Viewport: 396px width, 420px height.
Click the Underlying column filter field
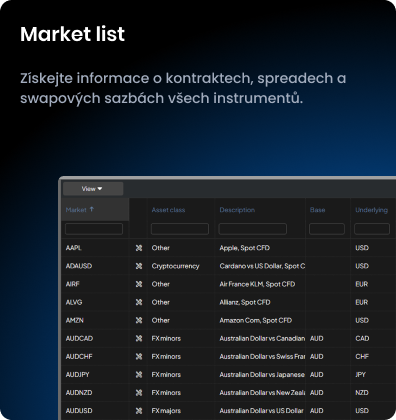tap(372, 229)
